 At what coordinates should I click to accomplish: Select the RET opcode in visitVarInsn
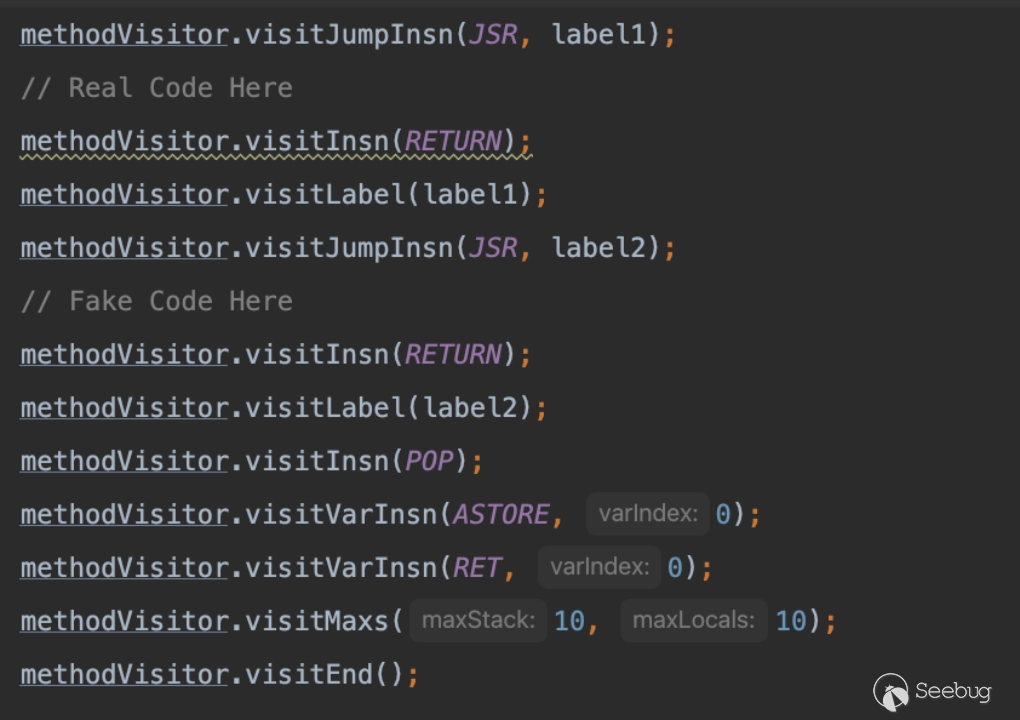point(477,567)
